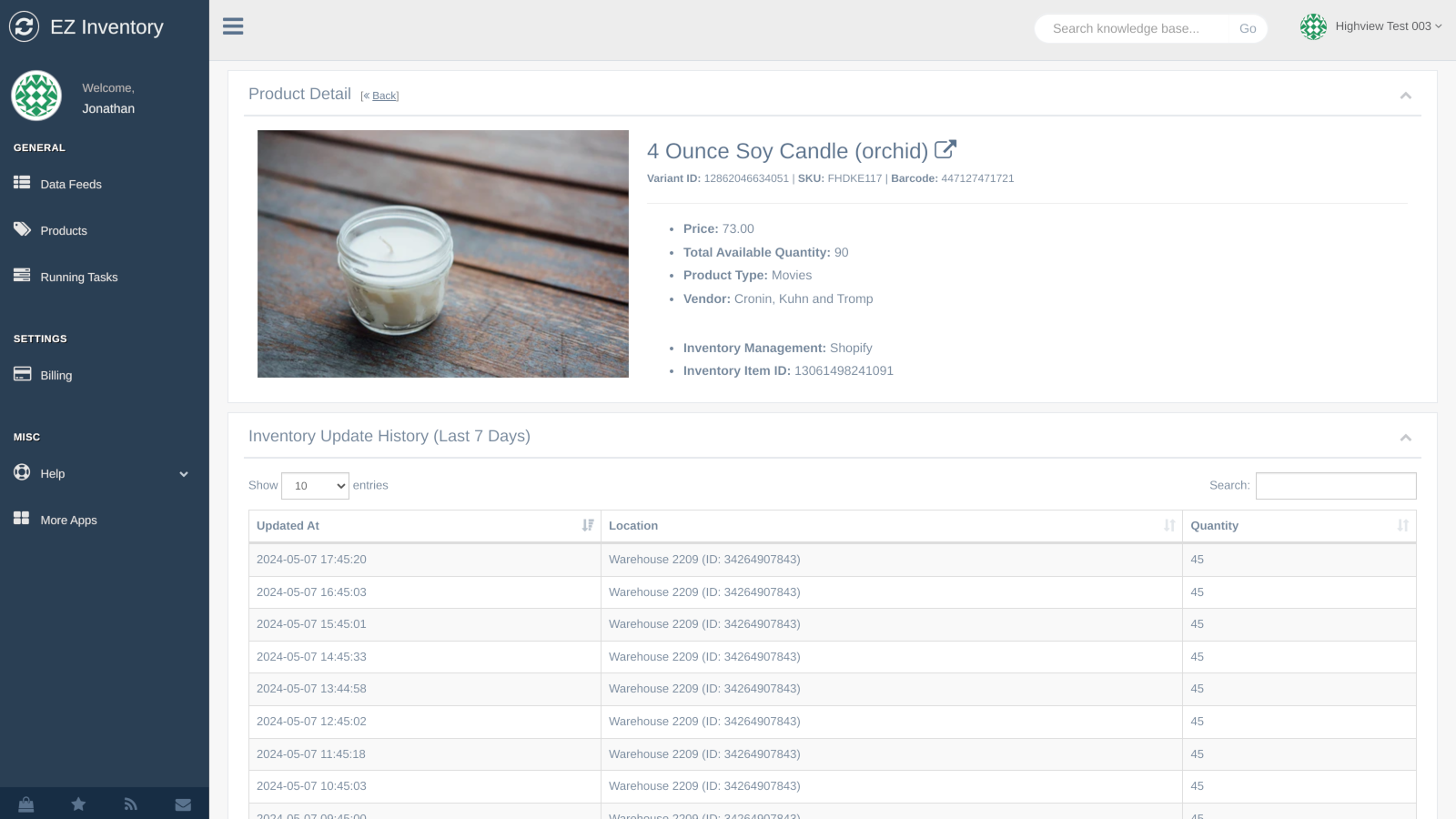1456x819 pixels.
Task: Toggle the hamburger sidebar menu icon
Action: click(233, 26)
